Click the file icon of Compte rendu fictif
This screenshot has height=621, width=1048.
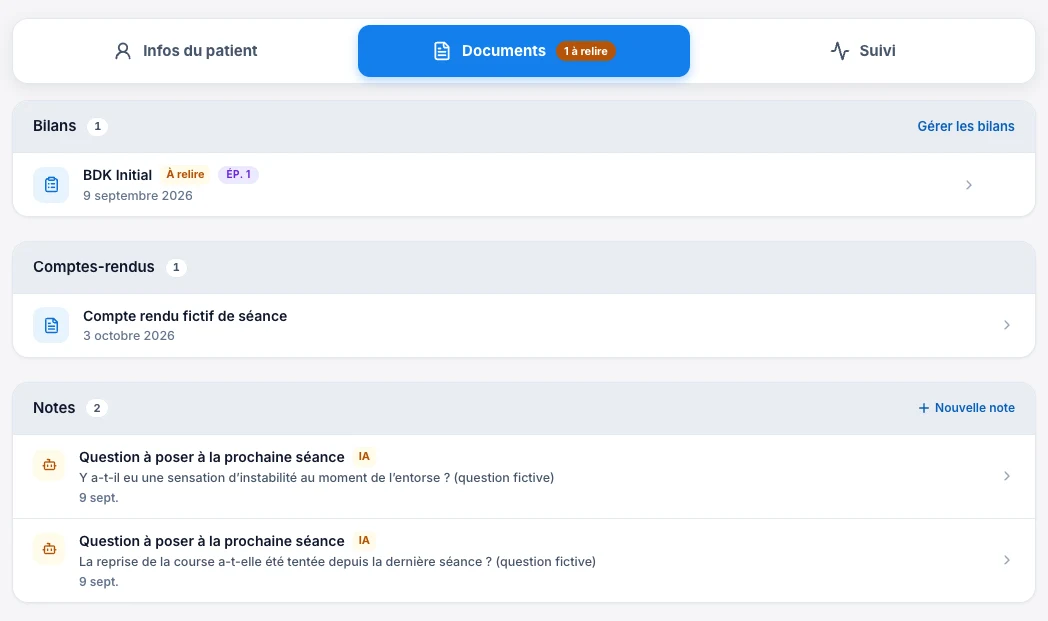[51, 326]
